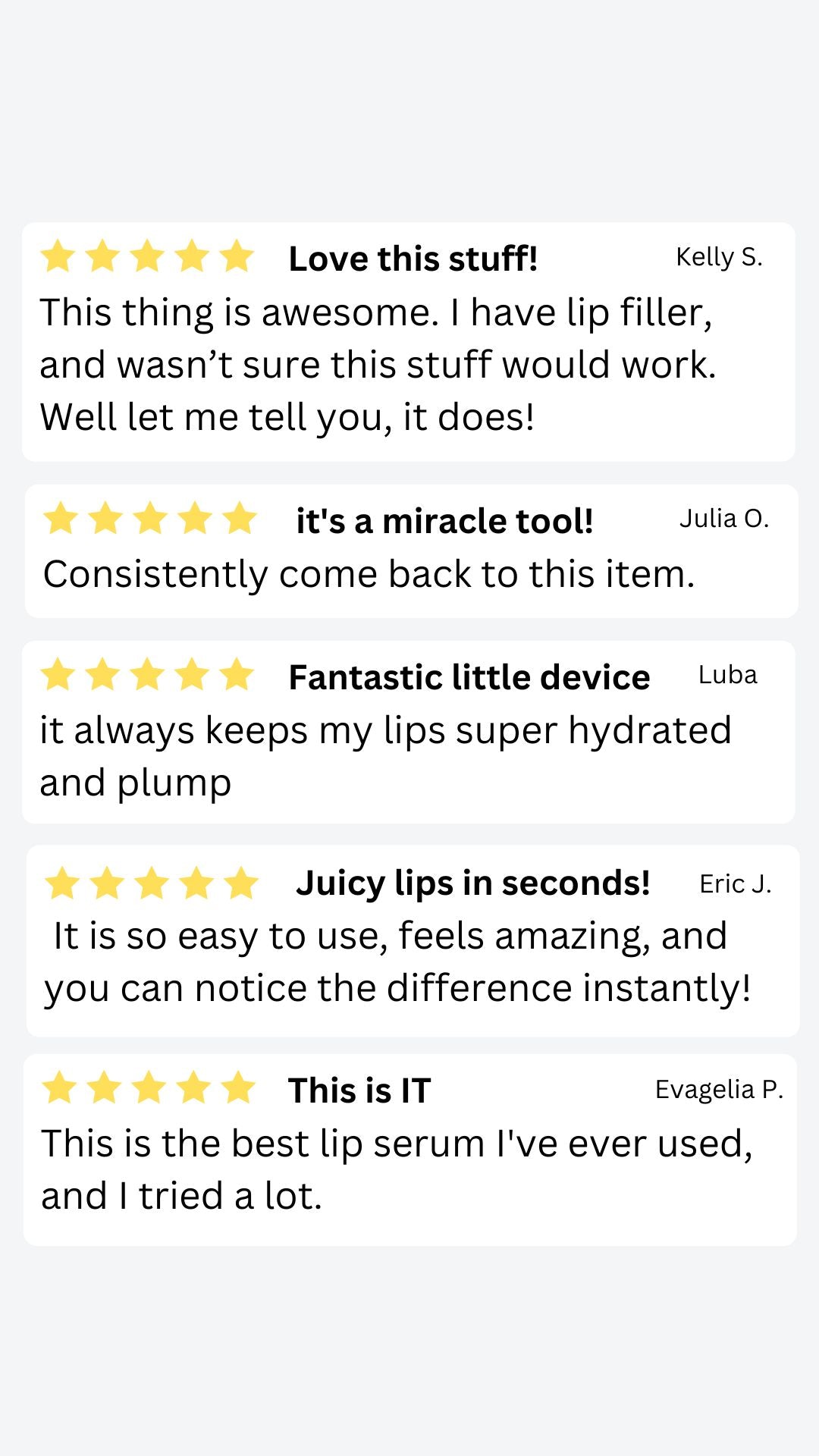
Task: Click first star of Luba's review
Action: 58,675
